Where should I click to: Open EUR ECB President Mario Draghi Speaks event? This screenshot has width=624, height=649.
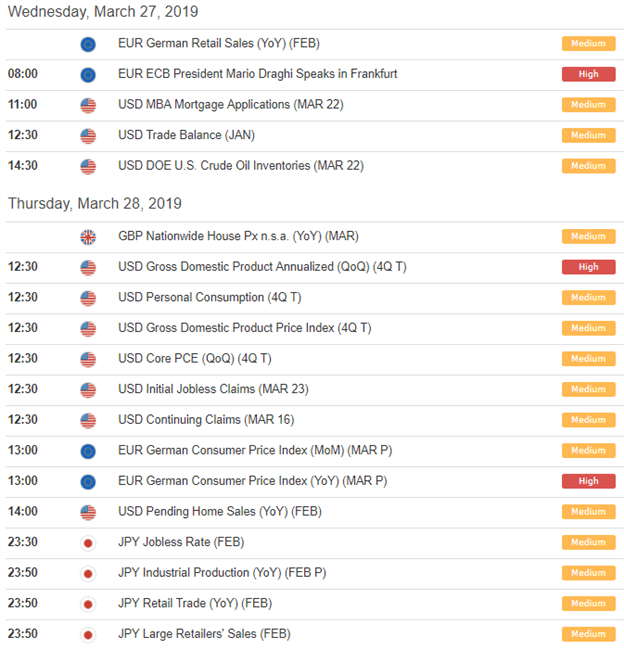click(257, 74)
